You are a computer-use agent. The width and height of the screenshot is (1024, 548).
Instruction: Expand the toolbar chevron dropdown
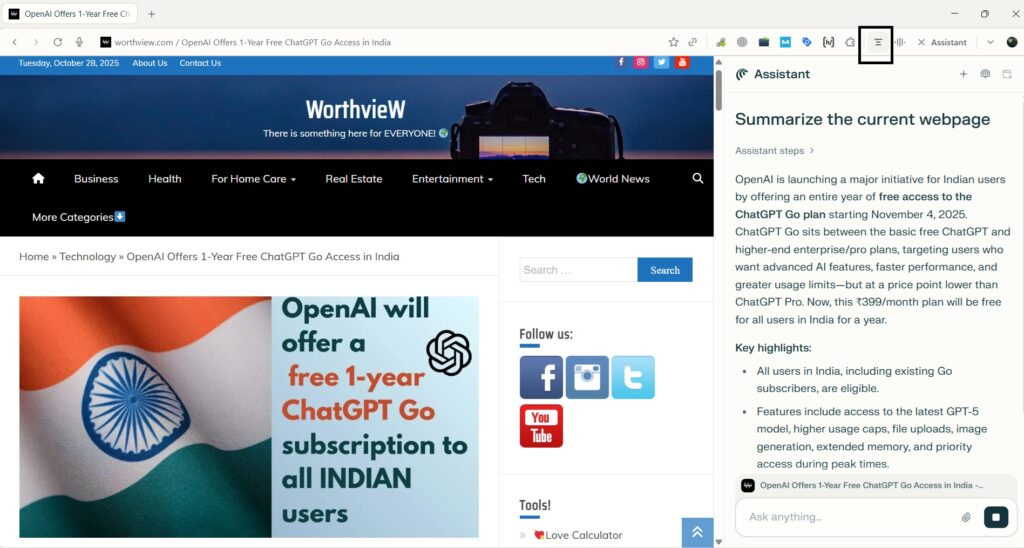point(990,42)
